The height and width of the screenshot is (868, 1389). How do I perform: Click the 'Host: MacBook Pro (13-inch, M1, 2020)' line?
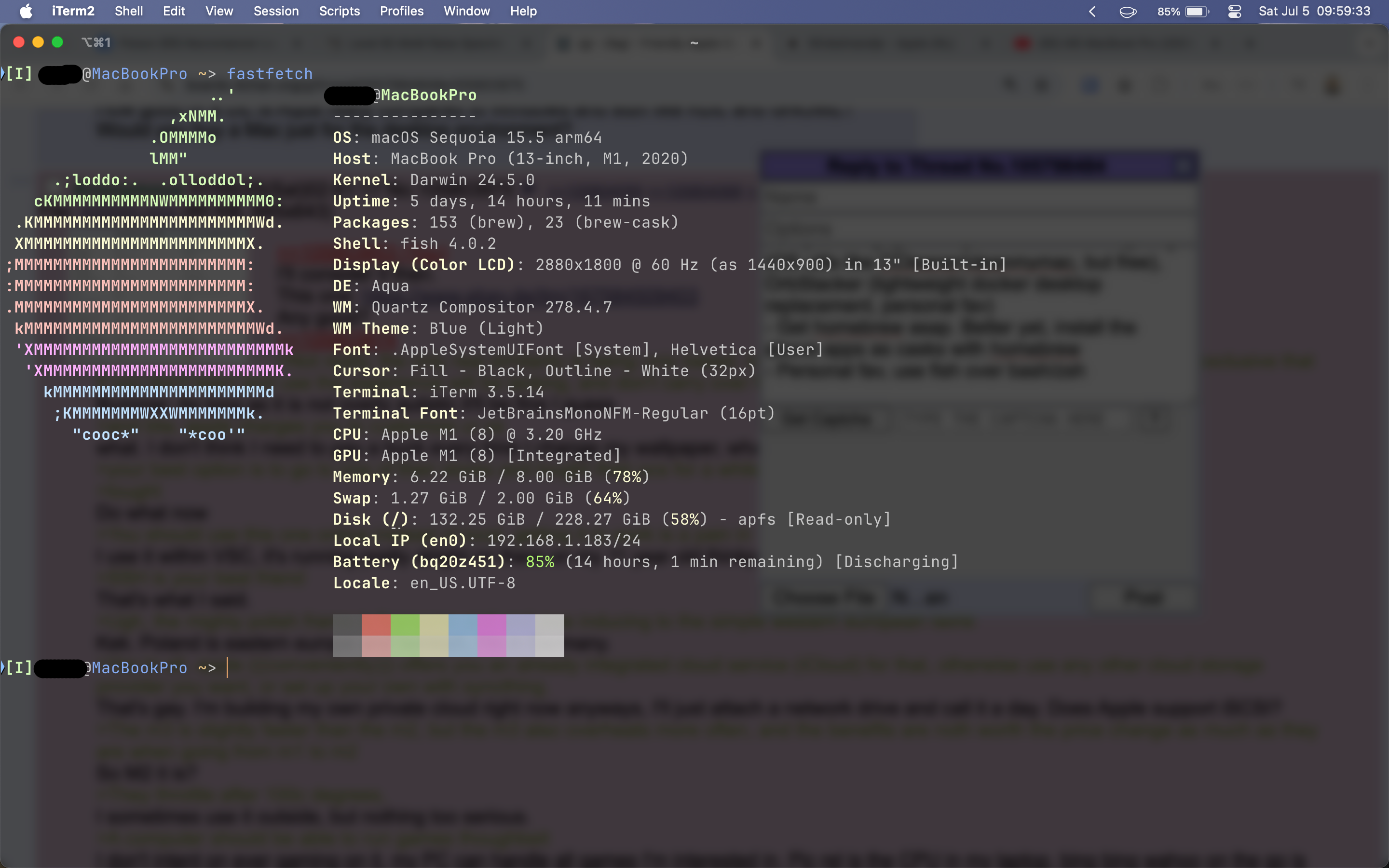coord(510,159)
